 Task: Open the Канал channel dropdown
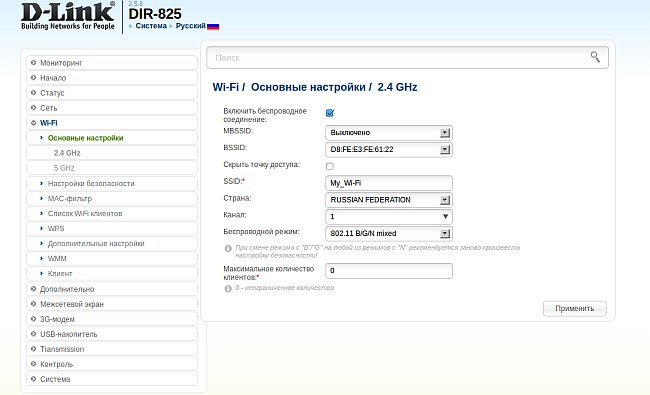388,216
